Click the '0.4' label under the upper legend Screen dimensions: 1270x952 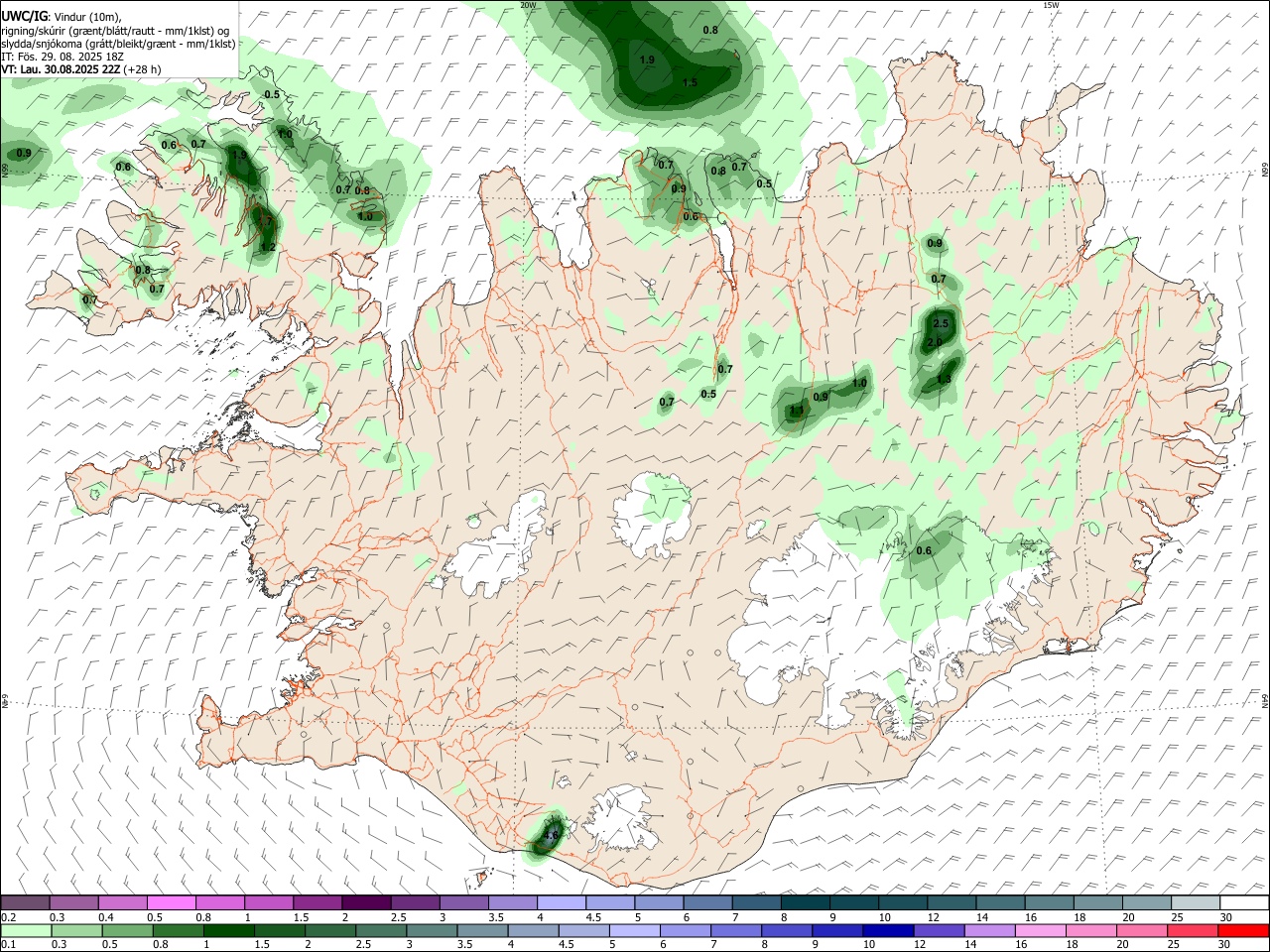click(106, 917)
